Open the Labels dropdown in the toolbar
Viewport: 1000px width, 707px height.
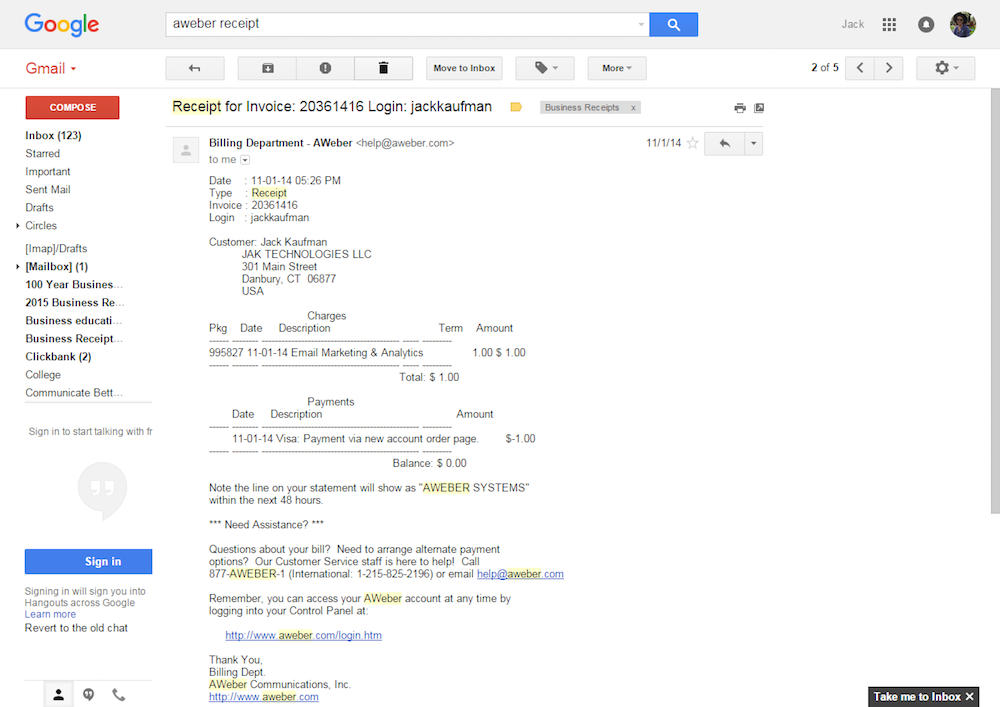[551, 68]
